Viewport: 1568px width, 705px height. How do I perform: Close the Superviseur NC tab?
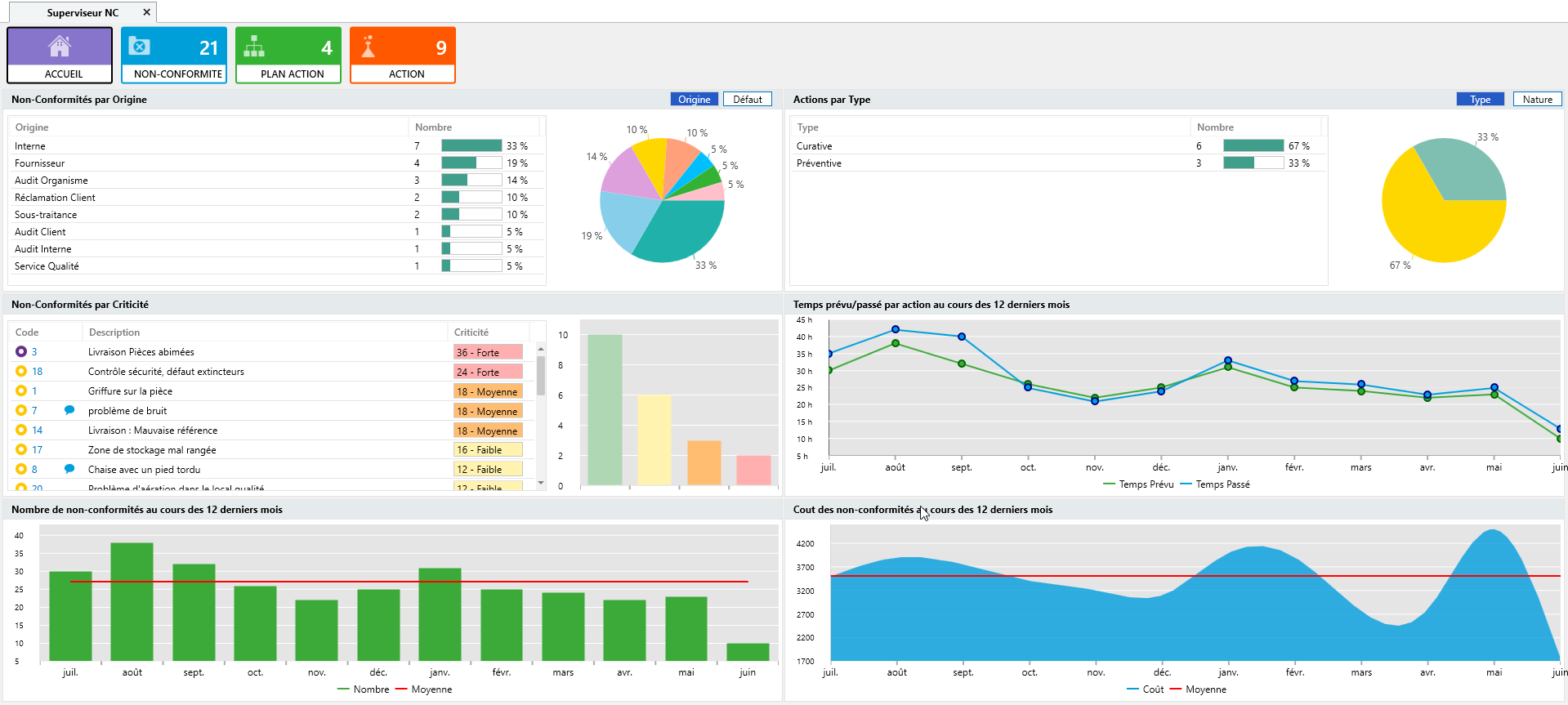coord(146,12)
